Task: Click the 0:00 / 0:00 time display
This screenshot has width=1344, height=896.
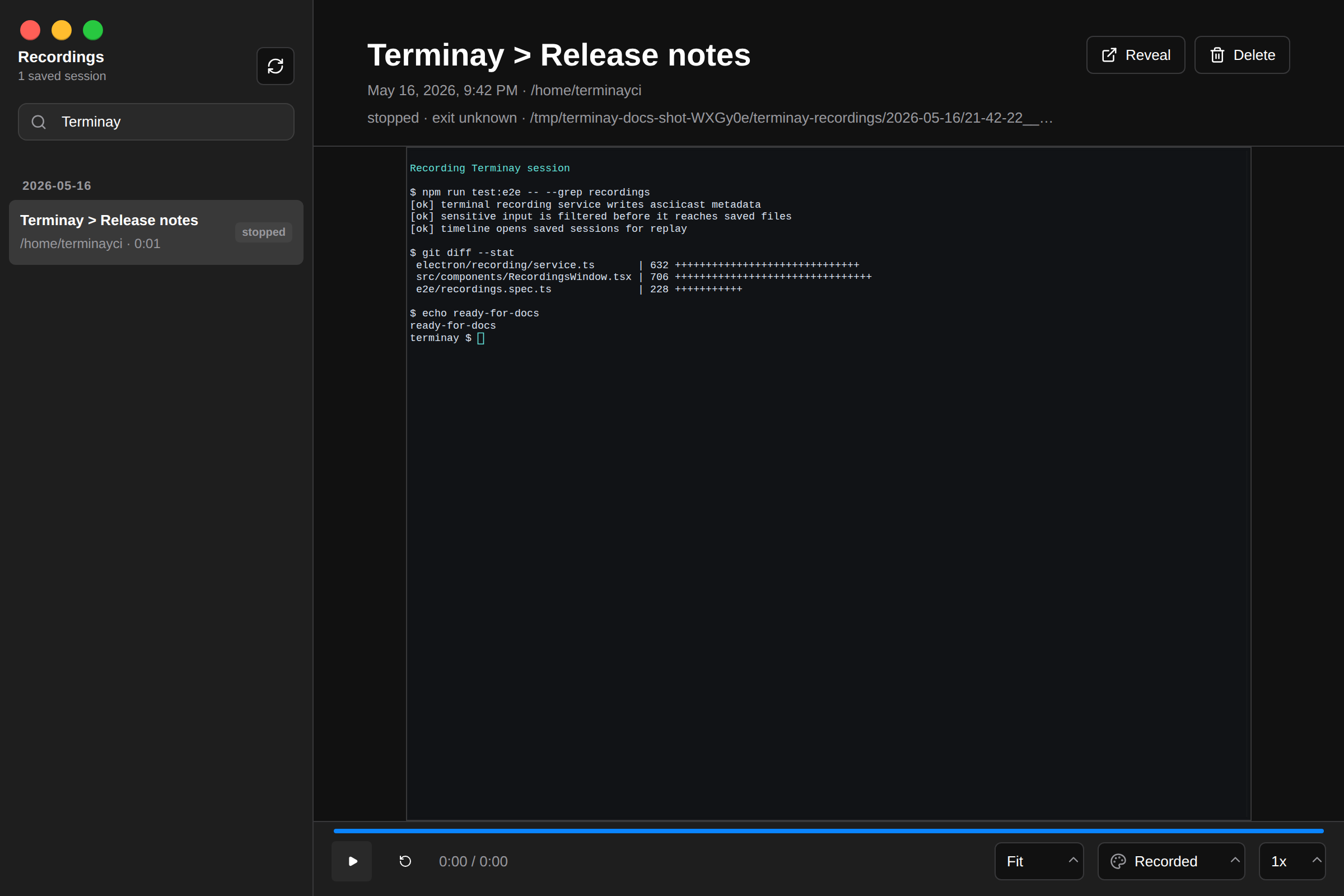Action: tap(473, 861)
